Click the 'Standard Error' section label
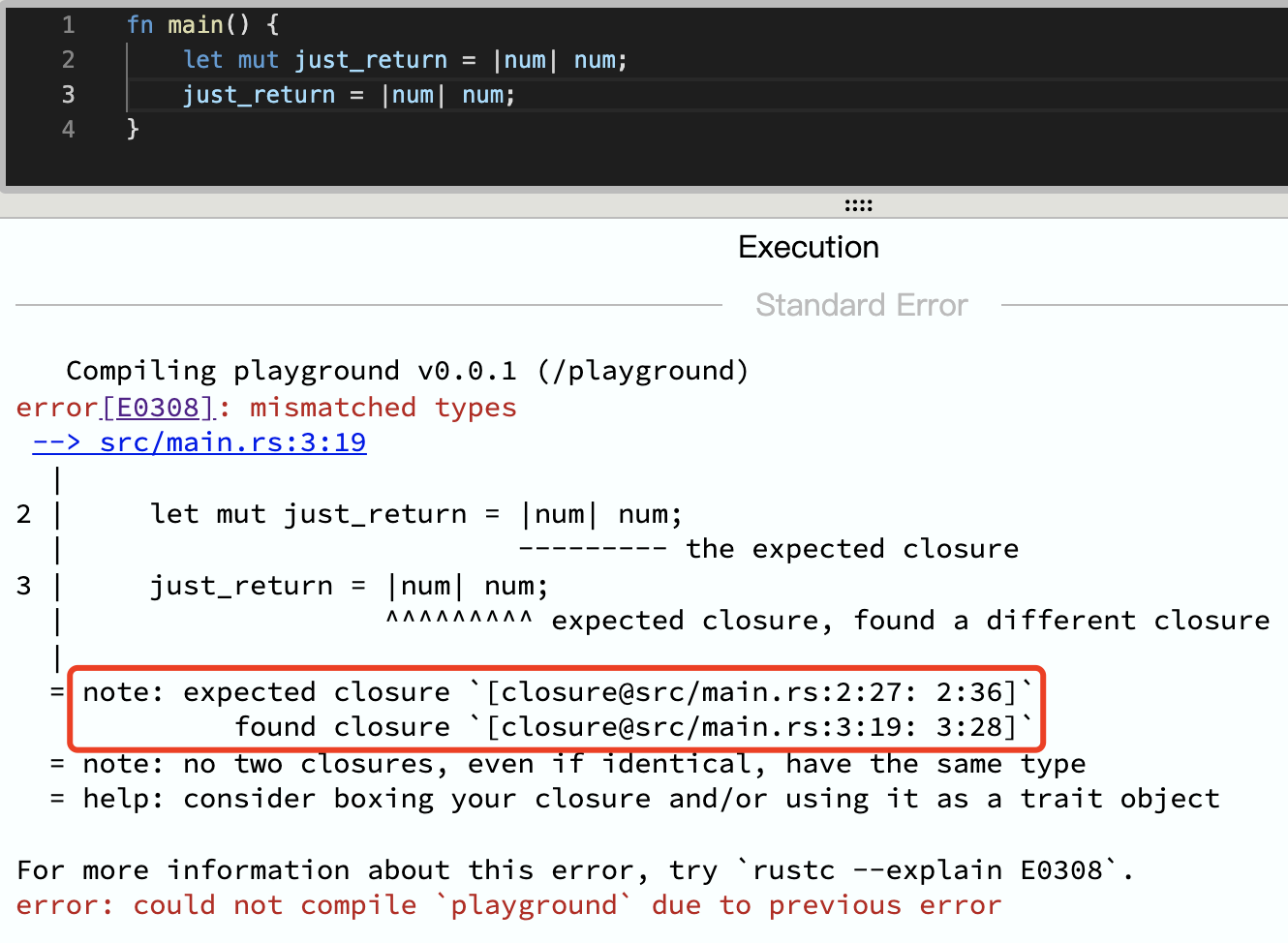Screen dimensions: 1288x943 point(862,306)
